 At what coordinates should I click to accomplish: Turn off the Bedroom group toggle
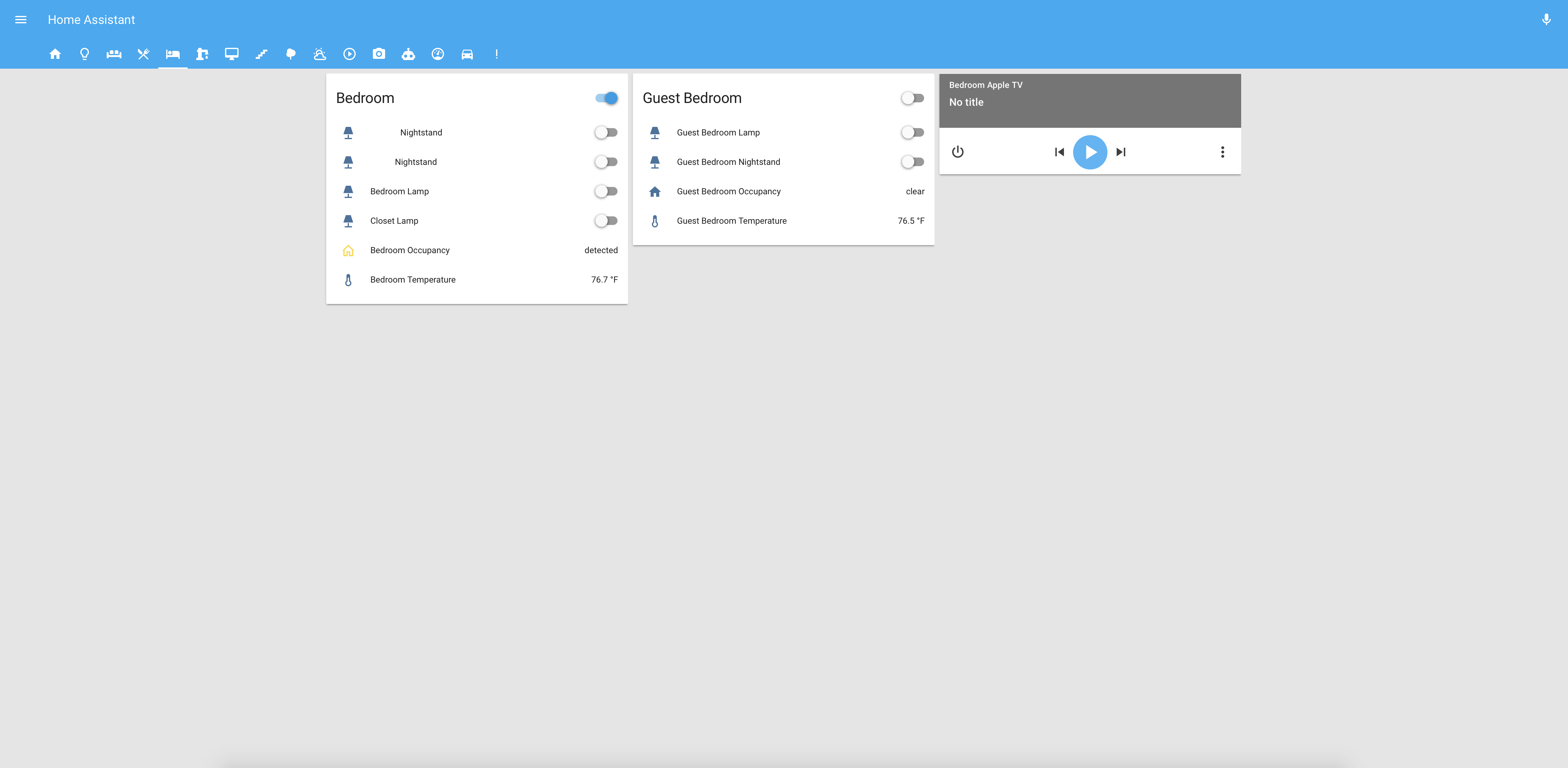[606, 98]
